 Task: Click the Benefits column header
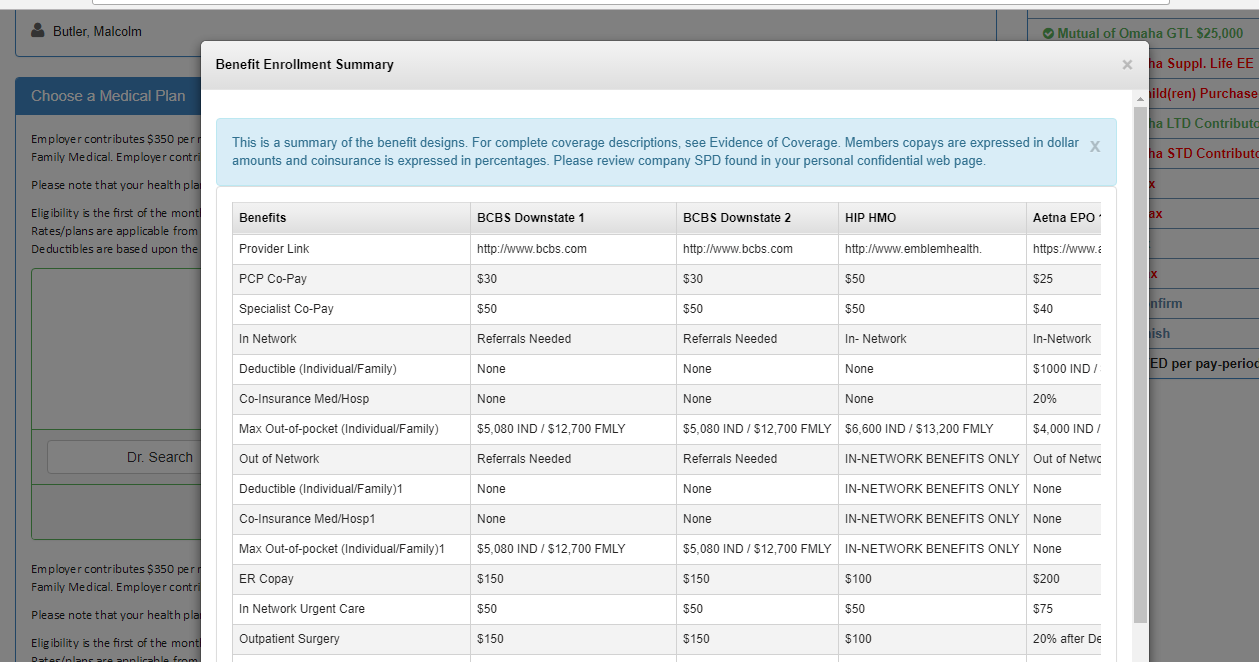[x=351, y=218]
